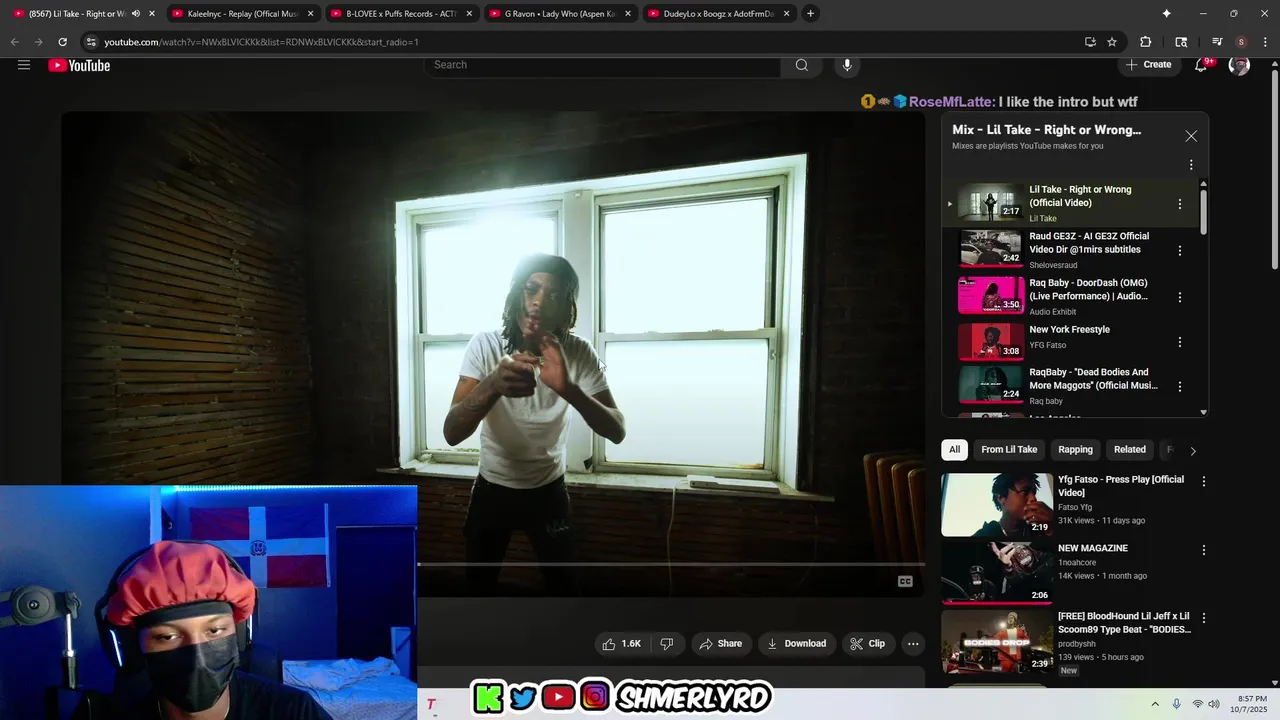This screenshot has width=1280, height=720.
Task: Open Windows tray volume speaker icon
Action: tap(1214, 704)
